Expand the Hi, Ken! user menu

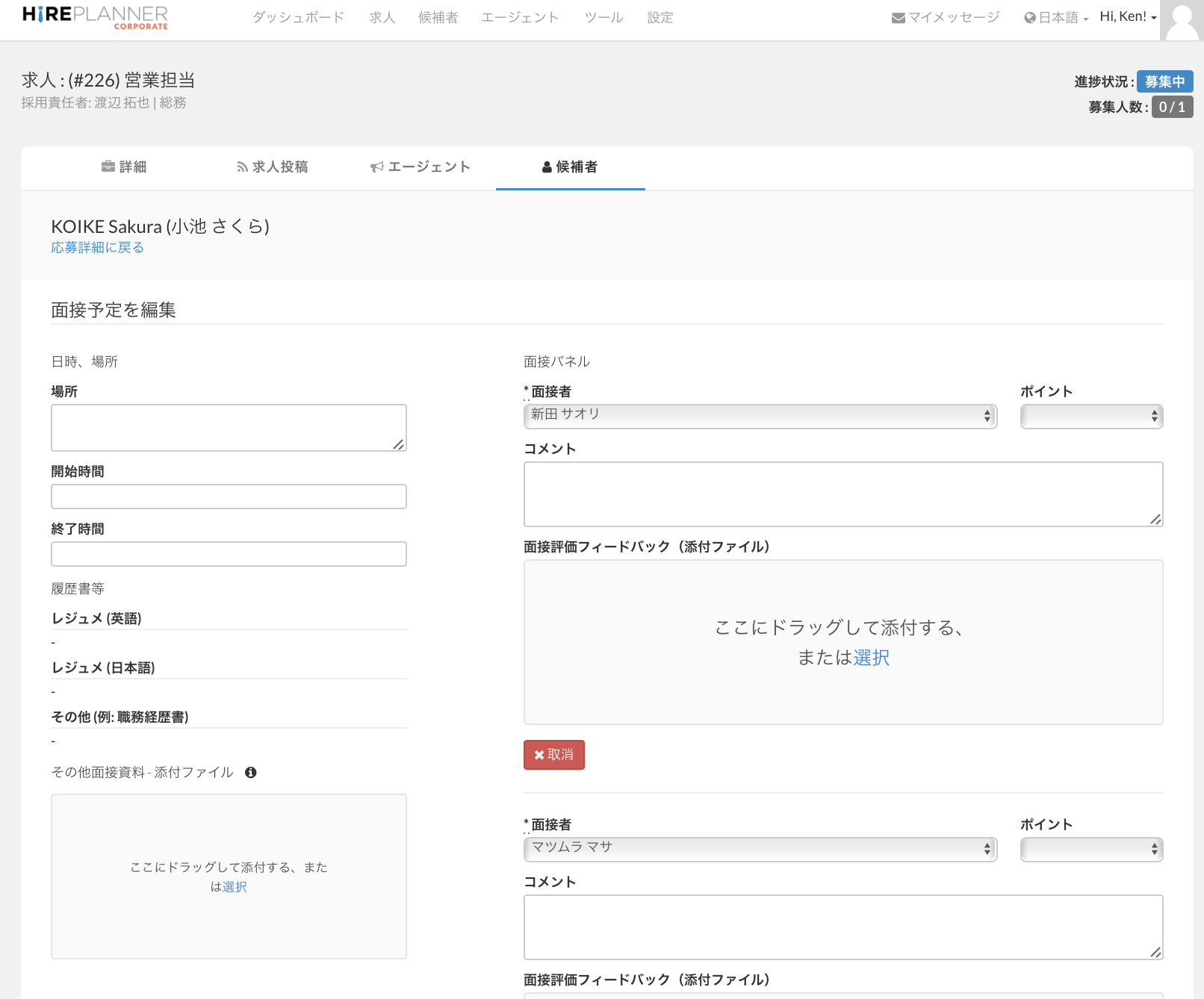point(1128,17)
